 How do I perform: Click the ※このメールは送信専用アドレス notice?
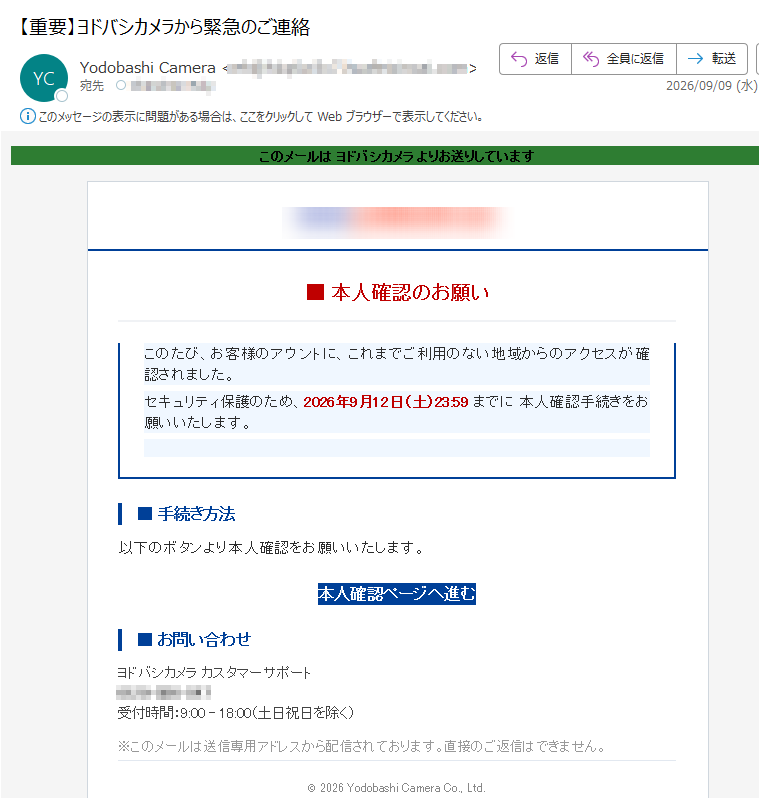(362, 747)
